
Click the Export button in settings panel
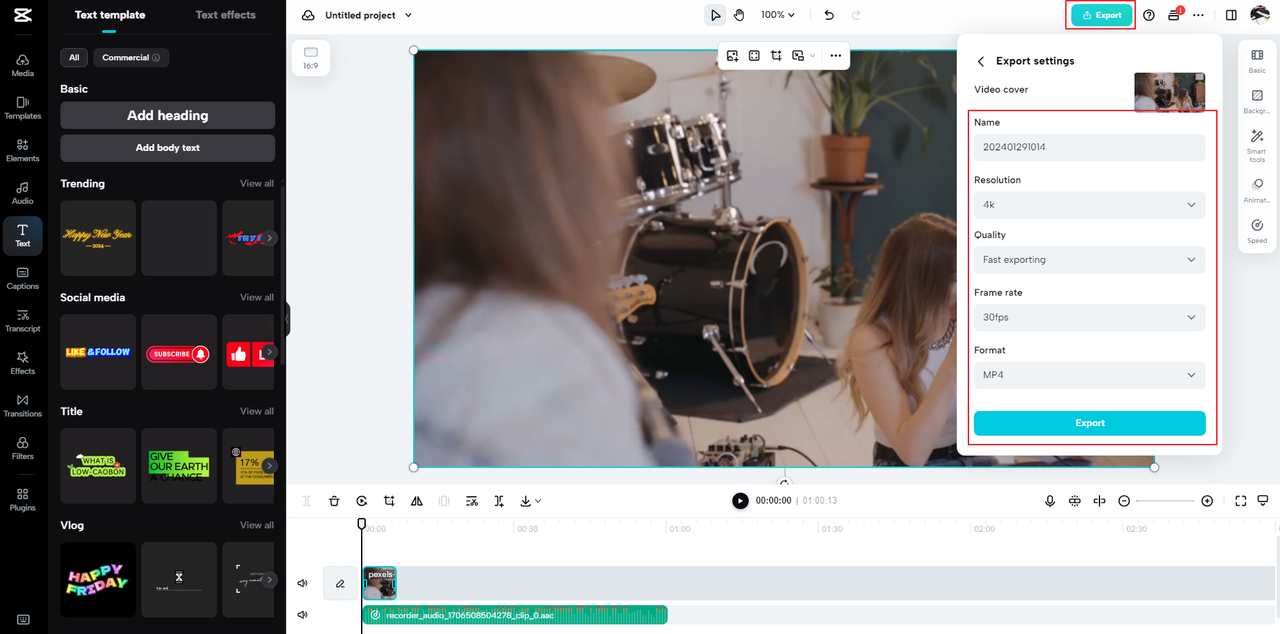tap(1089, 423)
